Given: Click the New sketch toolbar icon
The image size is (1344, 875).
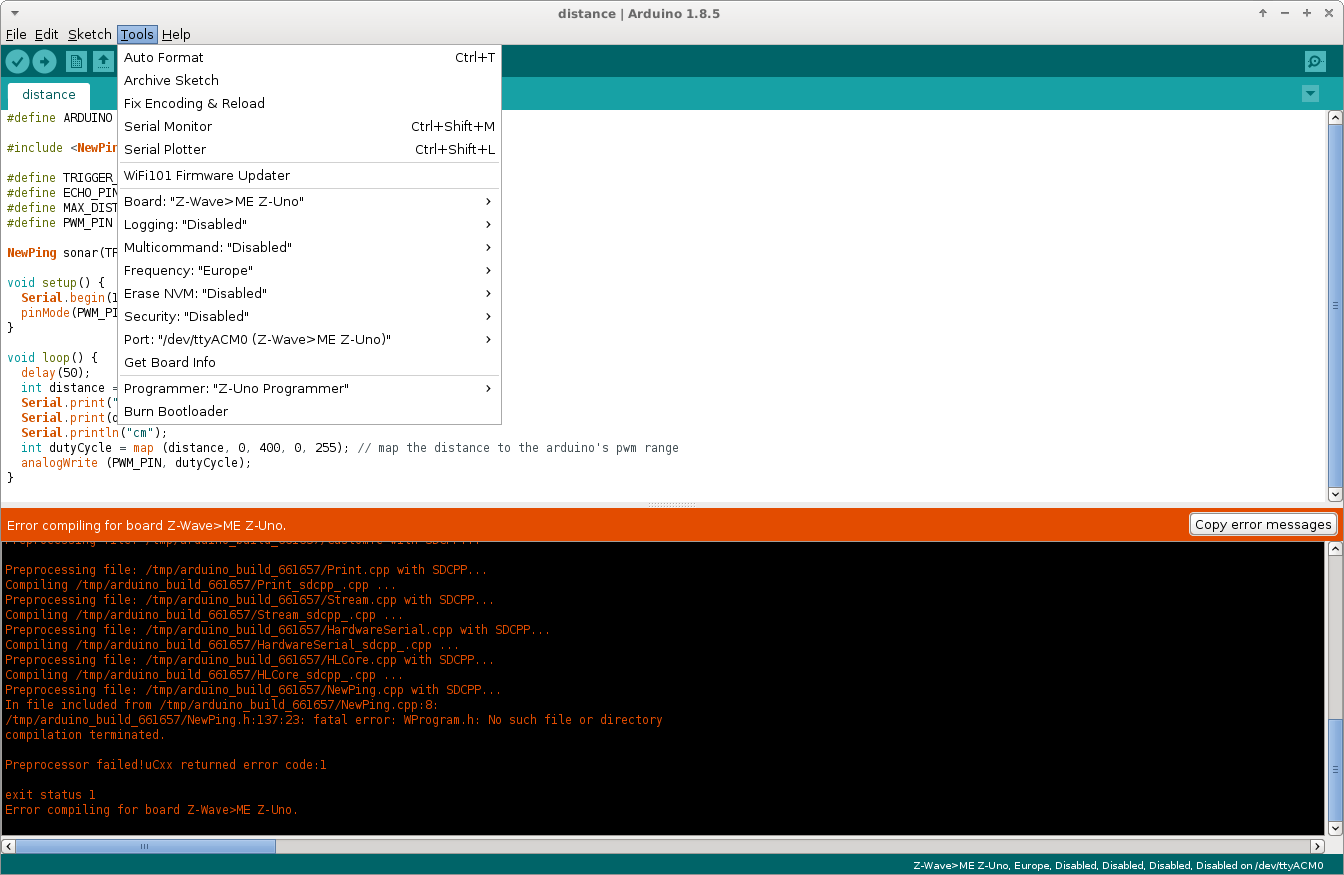Looking at the screenshot, I should (76, 62).
